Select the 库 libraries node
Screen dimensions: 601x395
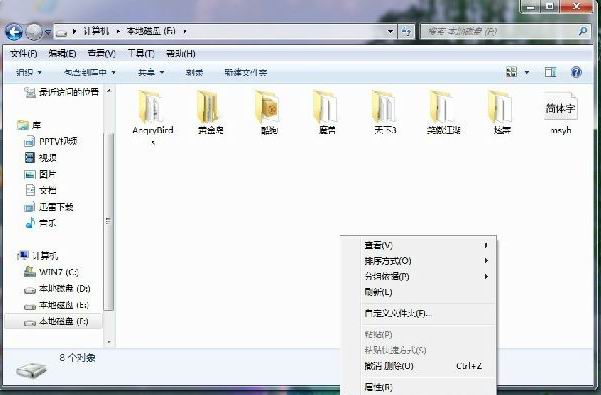[29, 125]
